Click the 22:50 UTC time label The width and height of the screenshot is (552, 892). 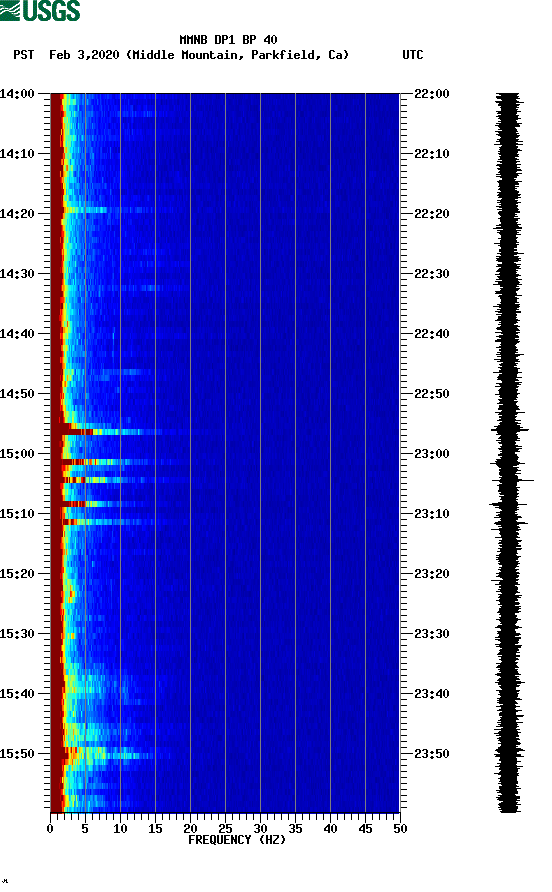(x=431, y=394)
